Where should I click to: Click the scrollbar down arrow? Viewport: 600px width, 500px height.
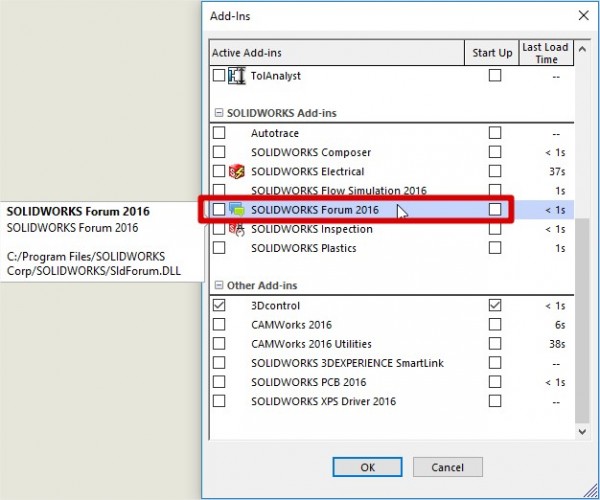[x=582, y=432]
